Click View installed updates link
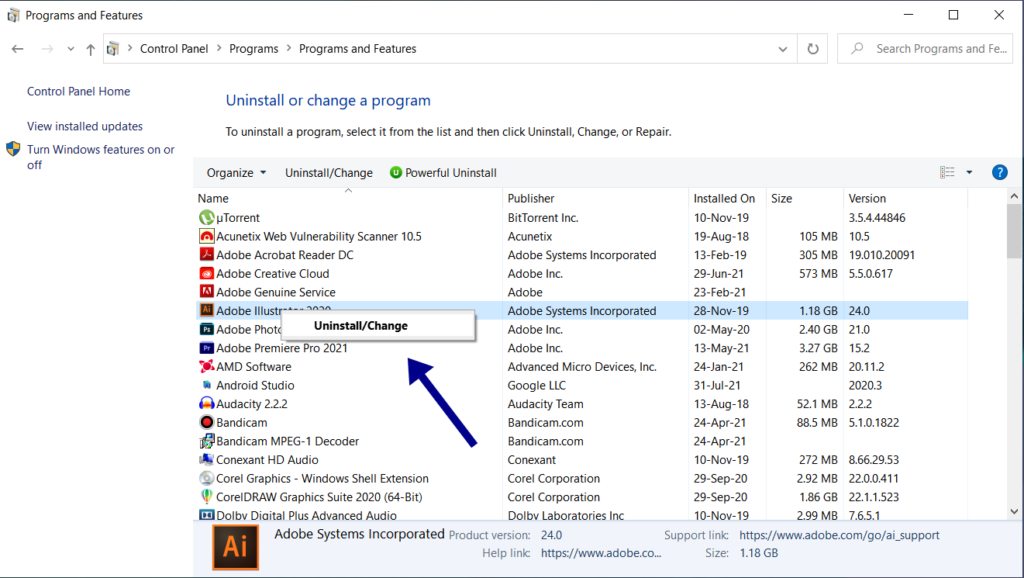 point(85,126)
